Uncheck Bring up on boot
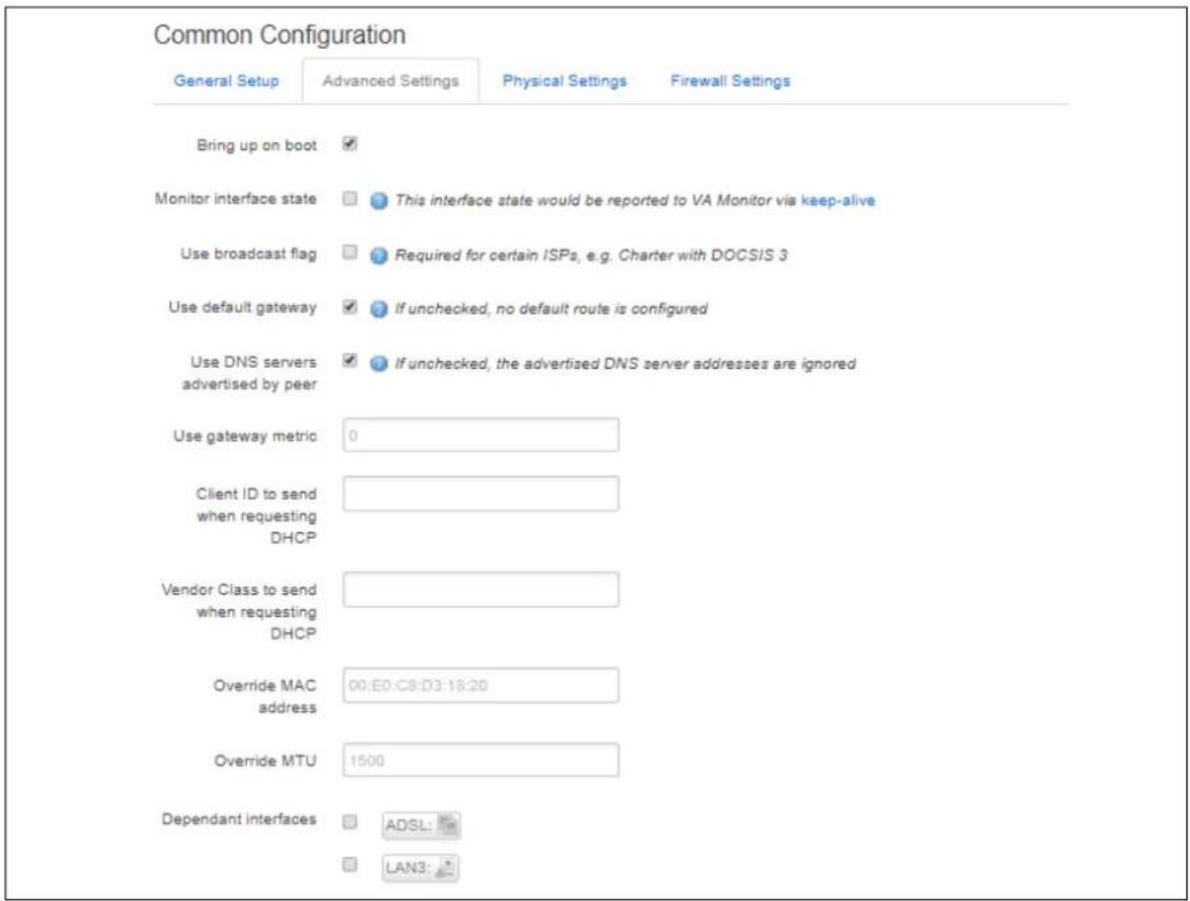This screenshot has width=1190, height=901. coord(350,143)
